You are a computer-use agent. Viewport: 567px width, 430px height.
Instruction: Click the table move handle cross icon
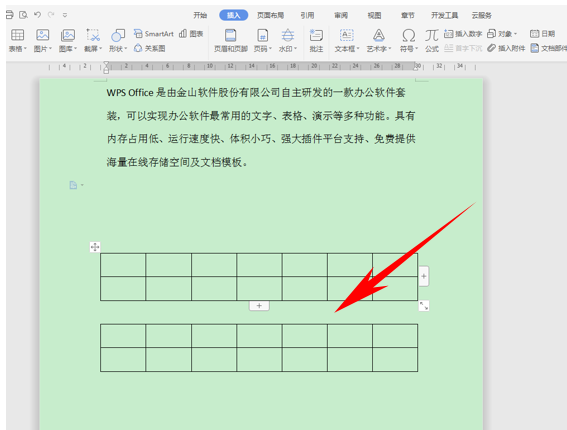pos(95,247)
